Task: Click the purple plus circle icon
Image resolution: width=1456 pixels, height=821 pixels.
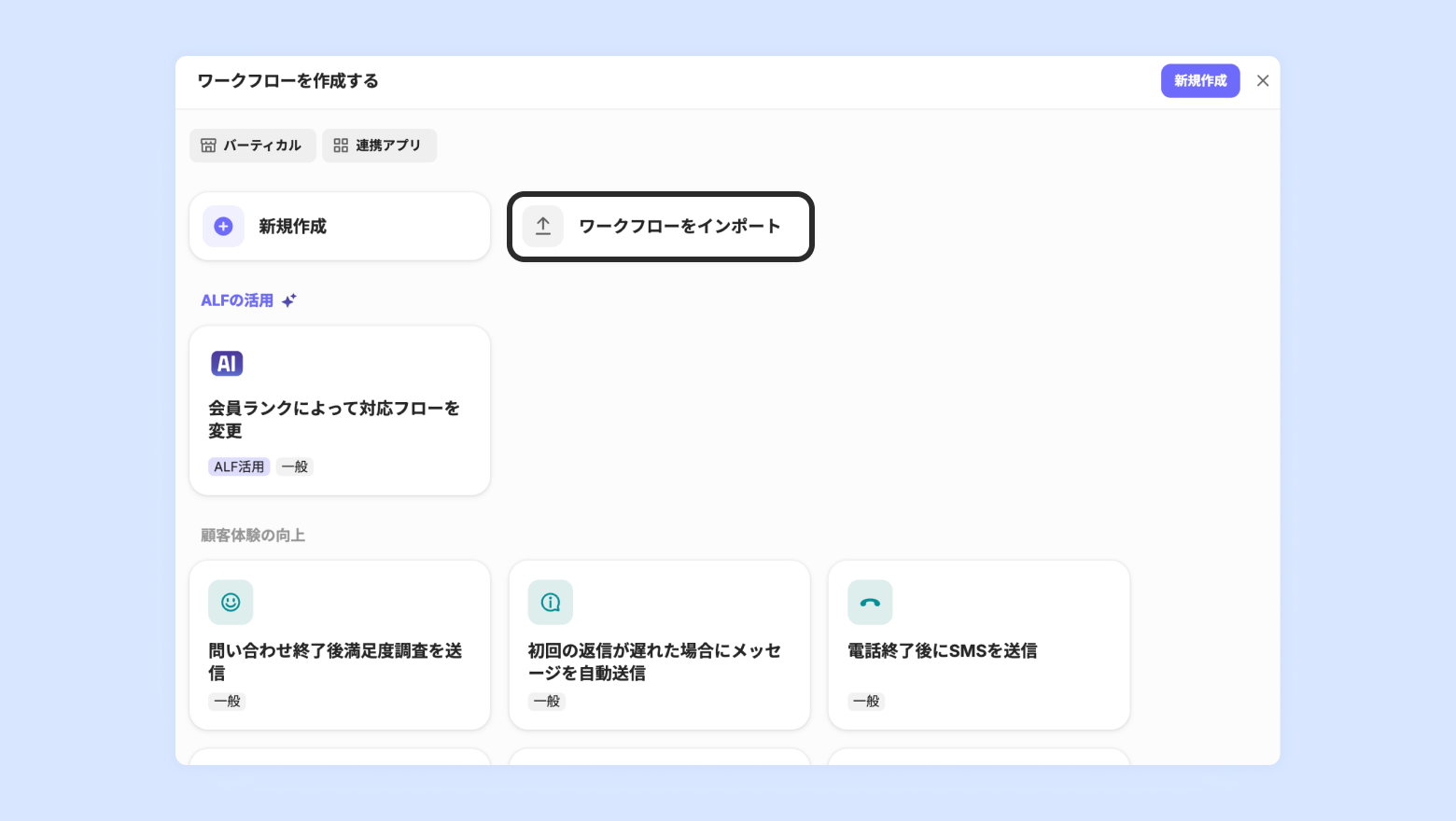Action: pos(223,227)
